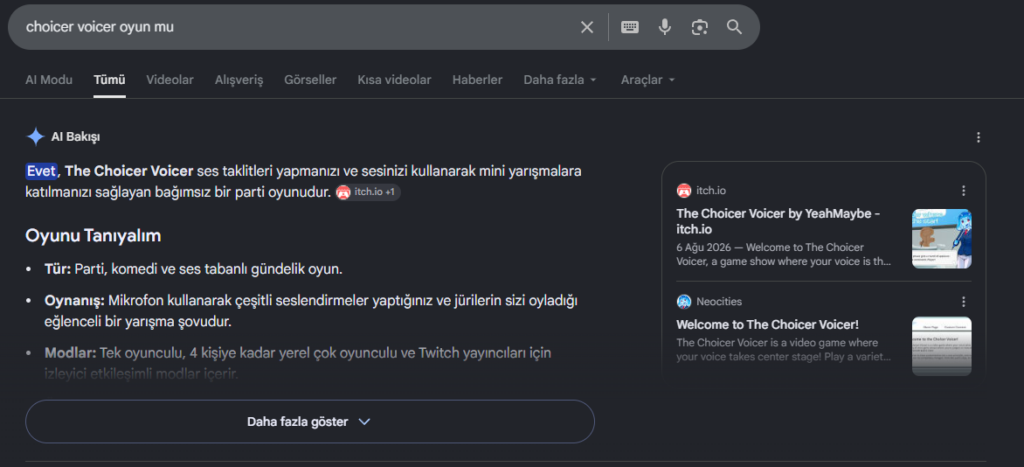Screen dimensions: 1024x467
Task: Open Welcome to The Choicer Voicer! link
Action: coord(767,325)
